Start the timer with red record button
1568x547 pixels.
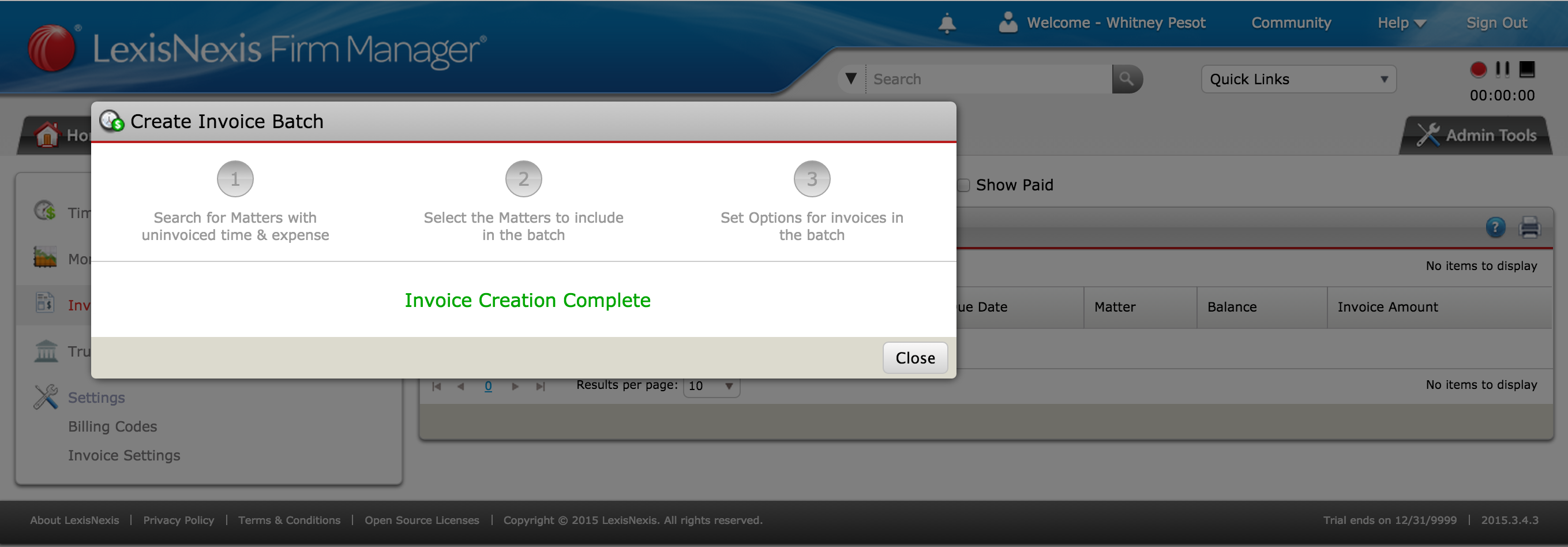click(1478, 69)
